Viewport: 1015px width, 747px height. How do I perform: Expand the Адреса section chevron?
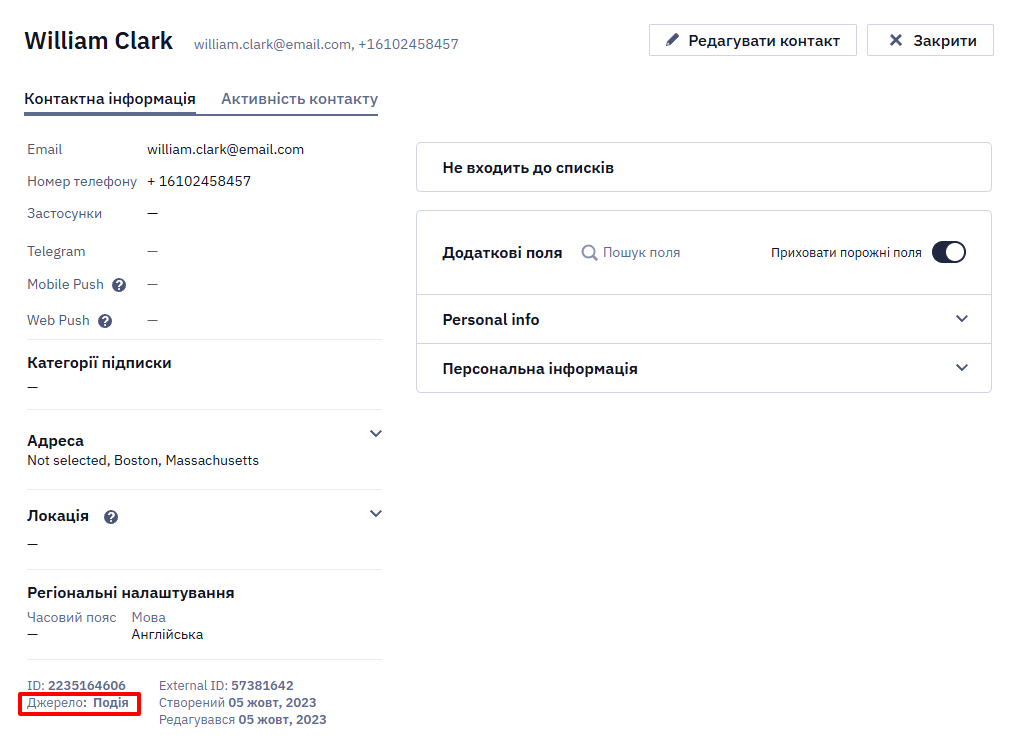375,434
